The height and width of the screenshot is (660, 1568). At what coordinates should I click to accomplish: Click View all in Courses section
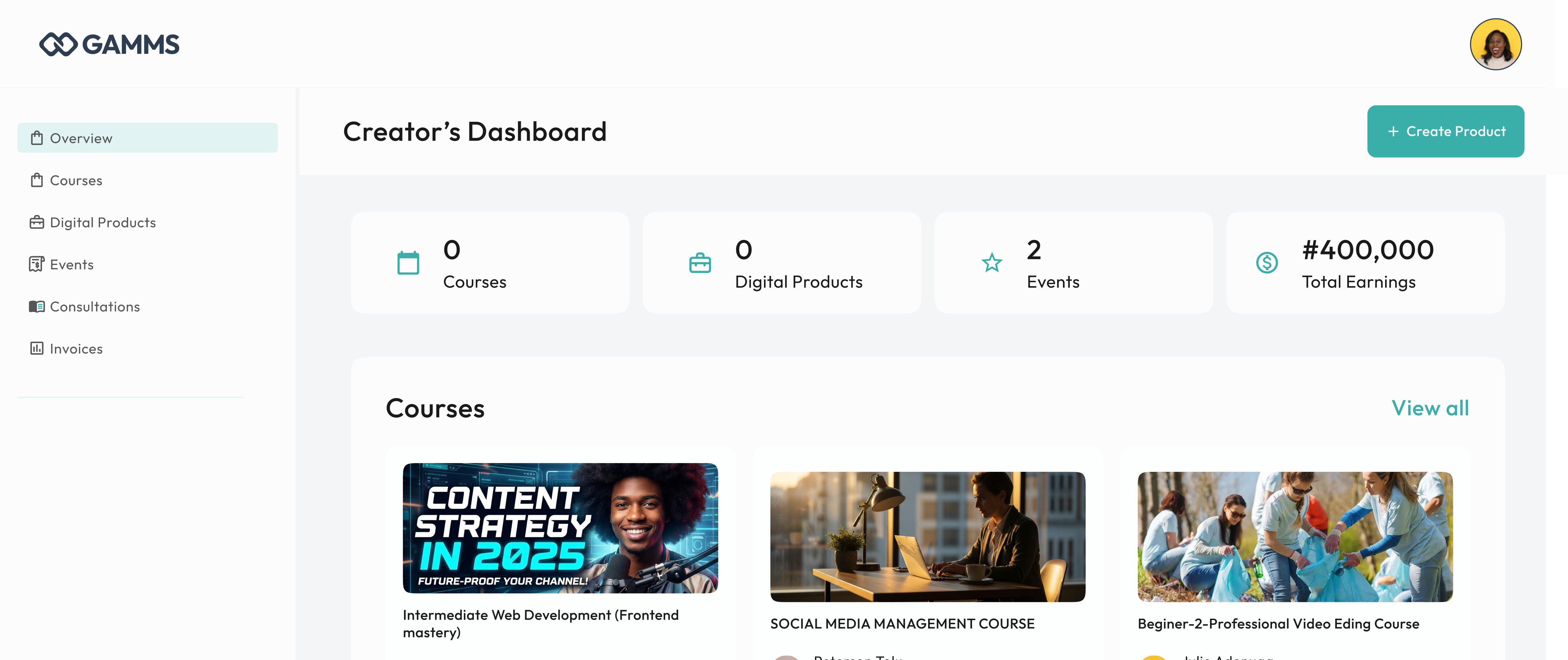(x=1430, y=408)
